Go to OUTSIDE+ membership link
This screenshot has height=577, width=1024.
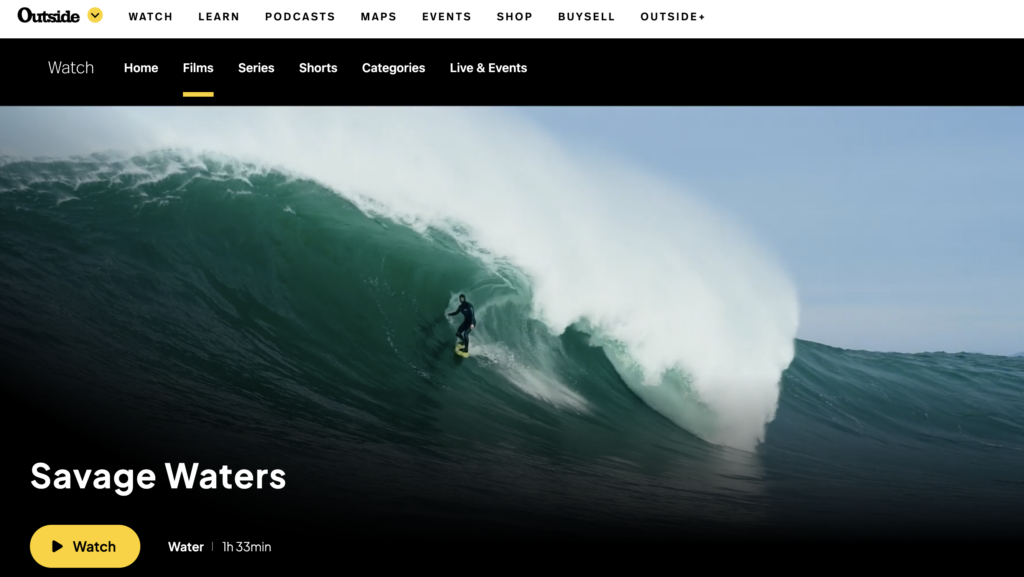(x=673, y=17)
